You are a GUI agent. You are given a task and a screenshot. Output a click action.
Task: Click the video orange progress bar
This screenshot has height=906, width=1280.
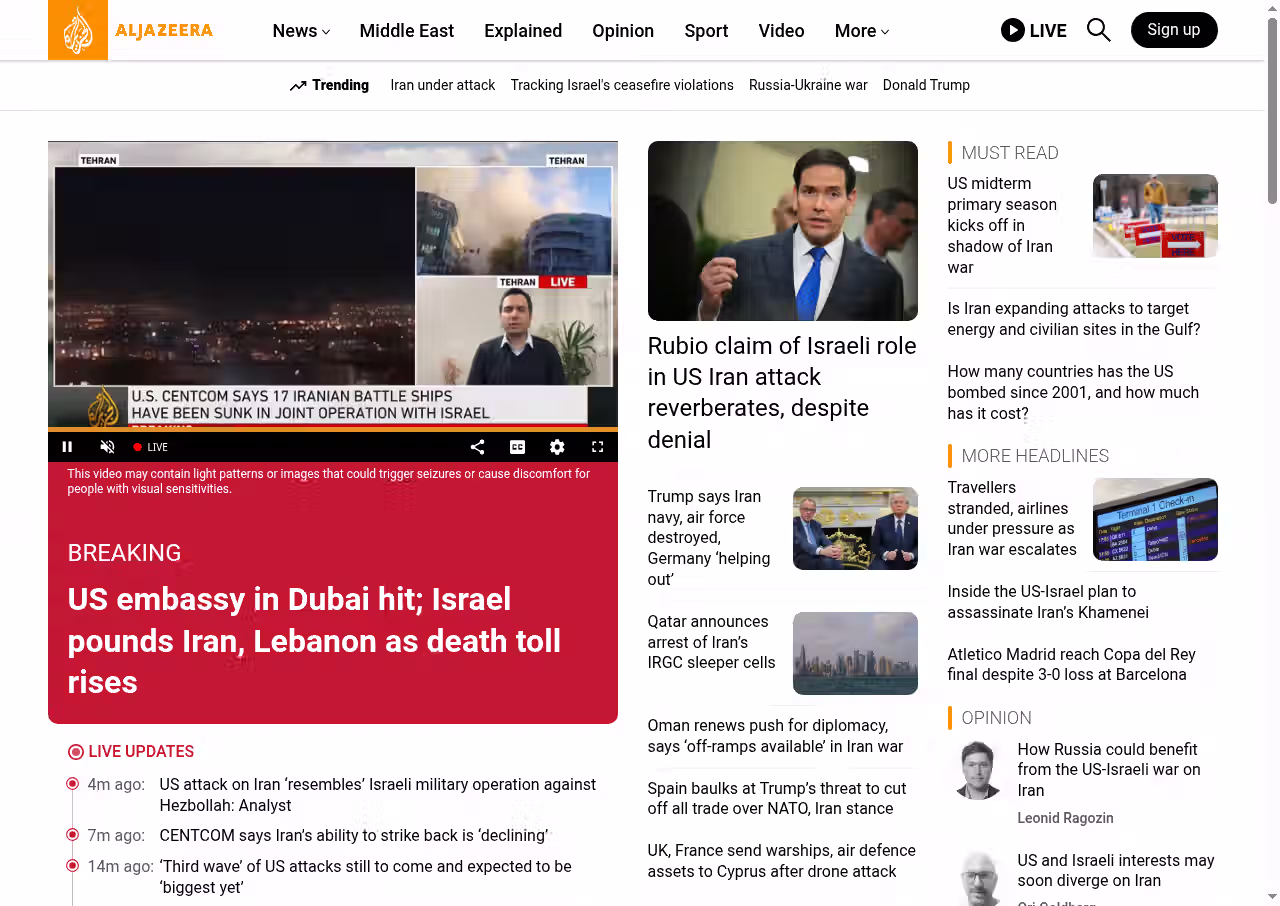(332, 430)
